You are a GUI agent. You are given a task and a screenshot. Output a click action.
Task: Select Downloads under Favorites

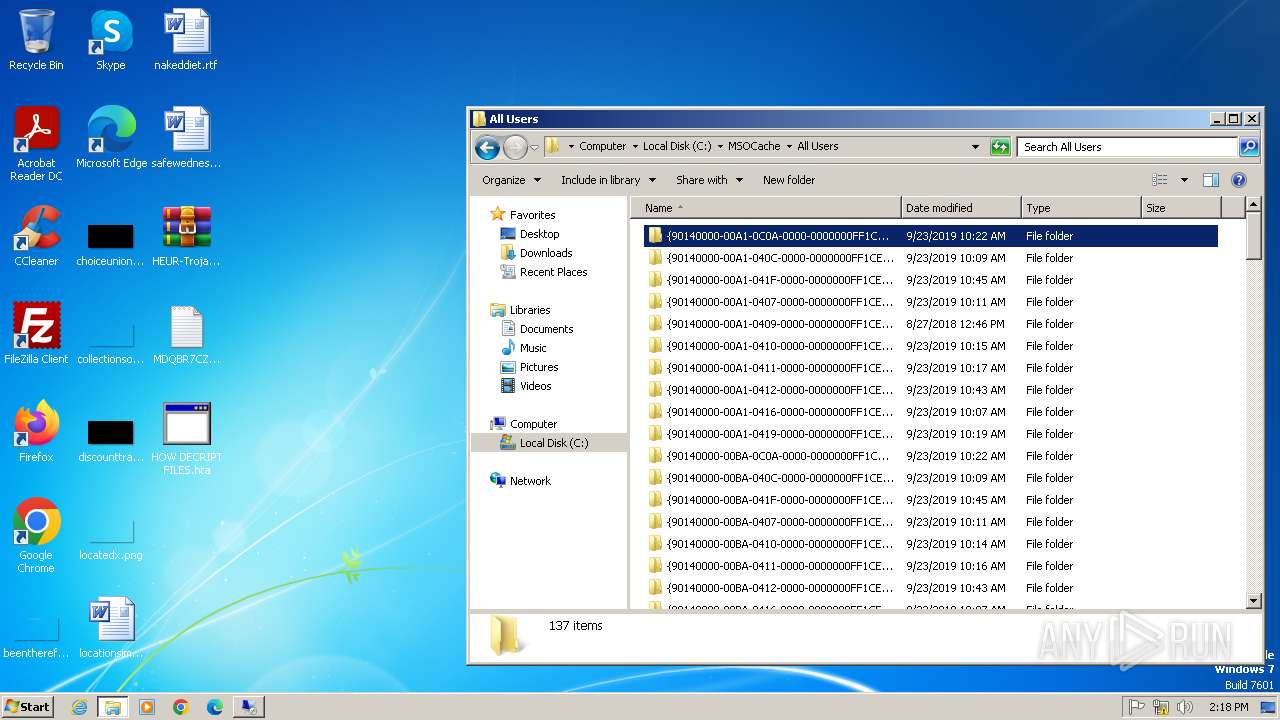tap(546, 253)
